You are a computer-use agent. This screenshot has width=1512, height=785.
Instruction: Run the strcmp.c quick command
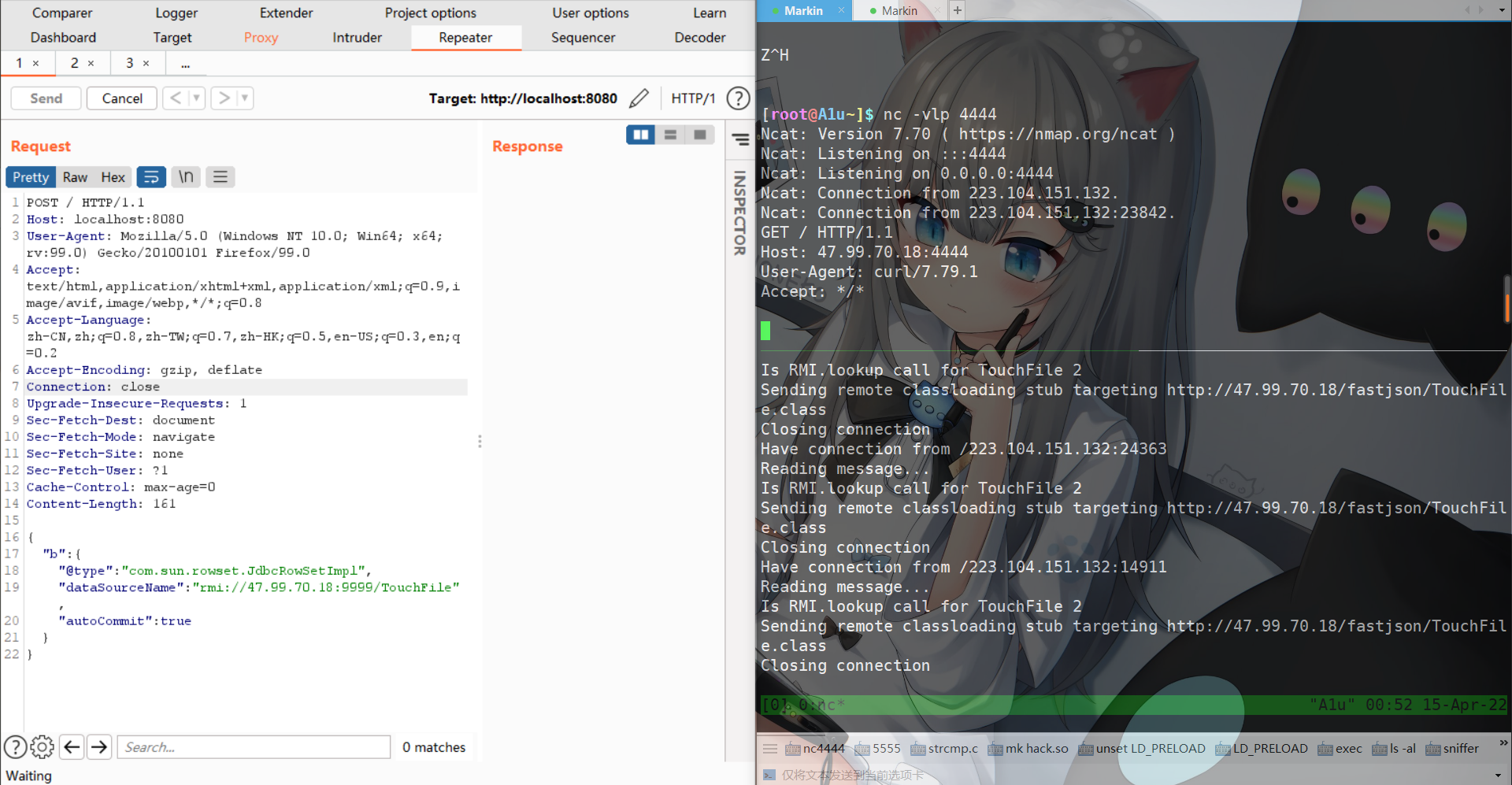point(944,749)
